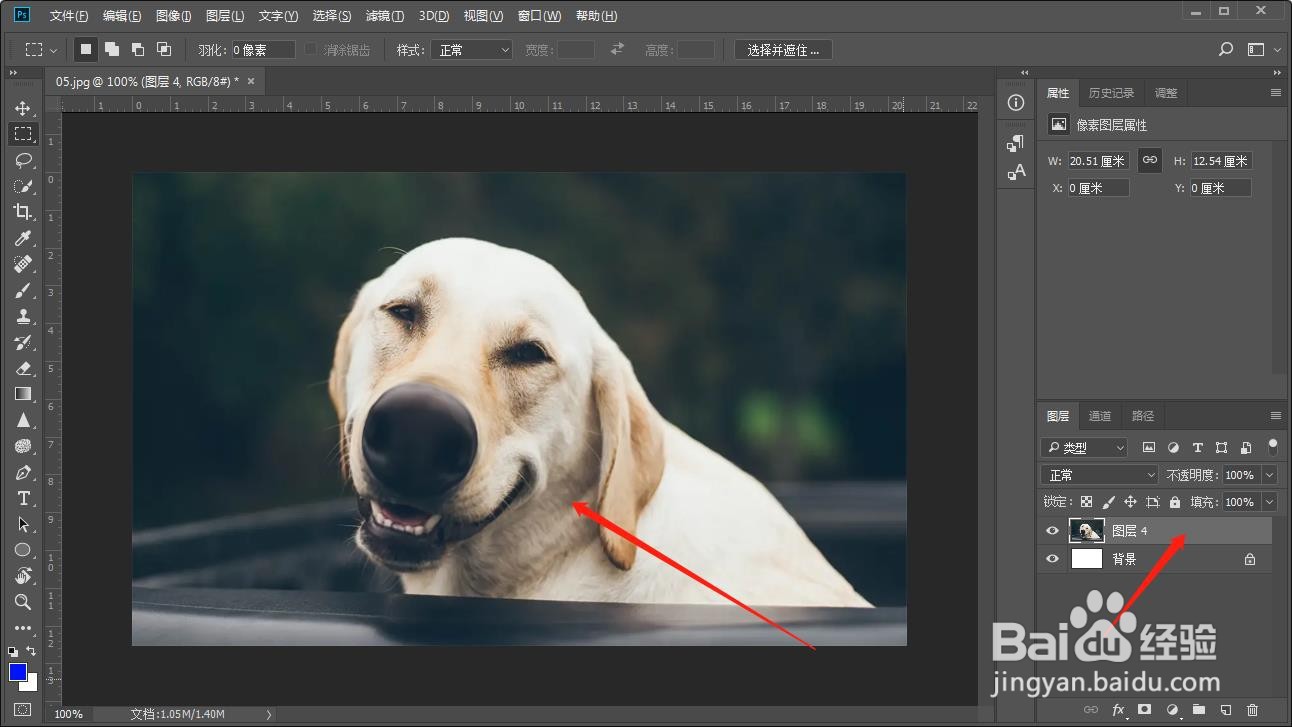Image resolution: width=1292 pixels, height=727 pixels.
Task: Toggle layer filtering on/off switch
Action: tap(1273, 446)
